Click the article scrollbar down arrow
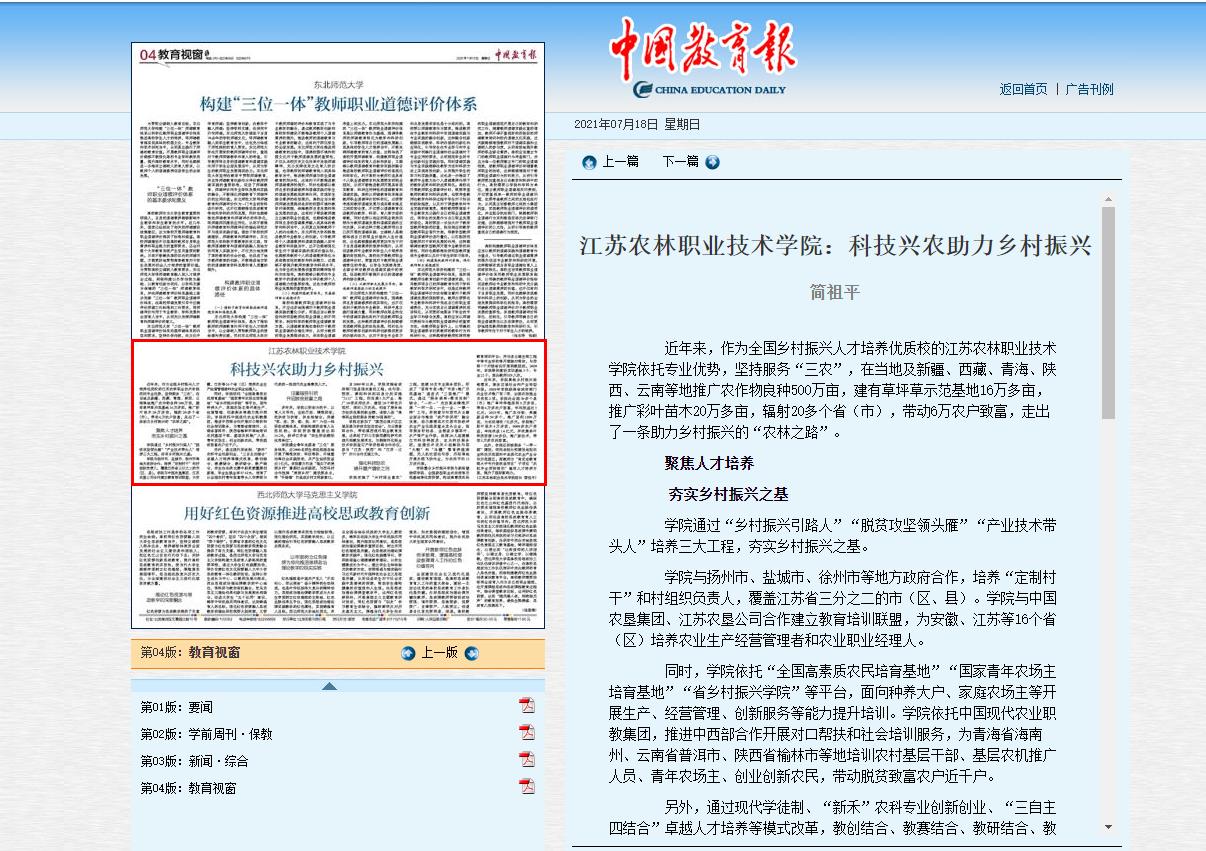Screen dimensions: 1206x851 click(1108, 827)
